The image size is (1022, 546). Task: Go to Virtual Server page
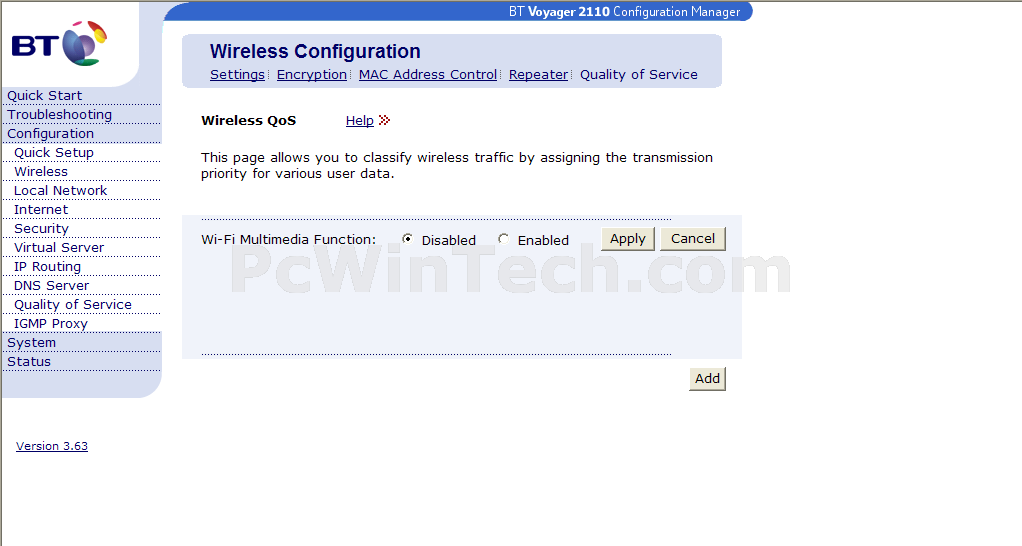click(59, 248)
